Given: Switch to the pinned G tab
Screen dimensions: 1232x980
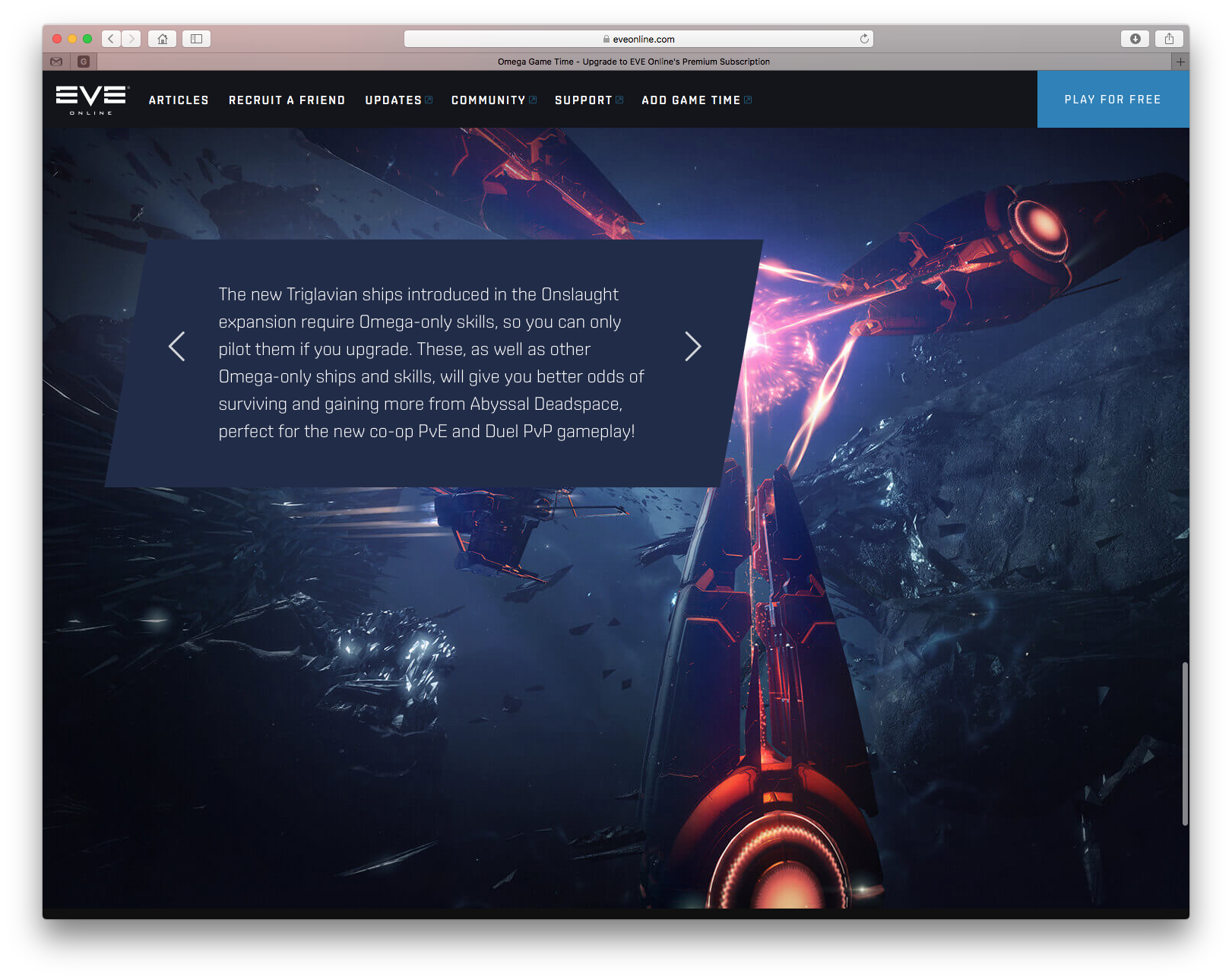Looking at the screenshot, I should [x=84, y=62].
